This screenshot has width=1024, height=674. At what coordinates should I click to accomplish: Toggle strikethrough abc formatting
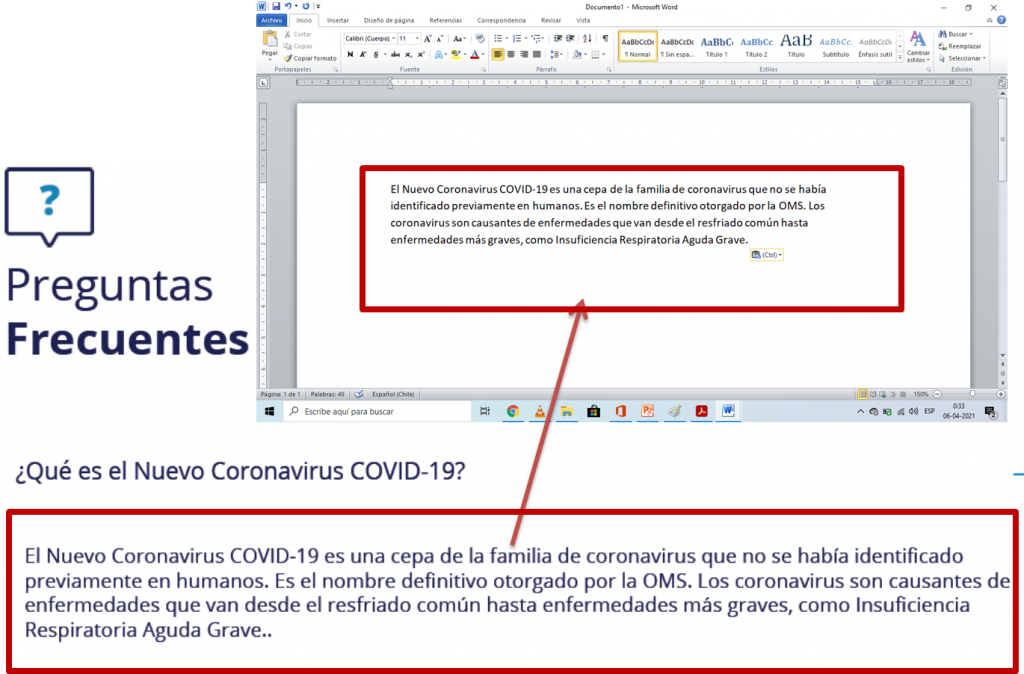tap(395, 55)
